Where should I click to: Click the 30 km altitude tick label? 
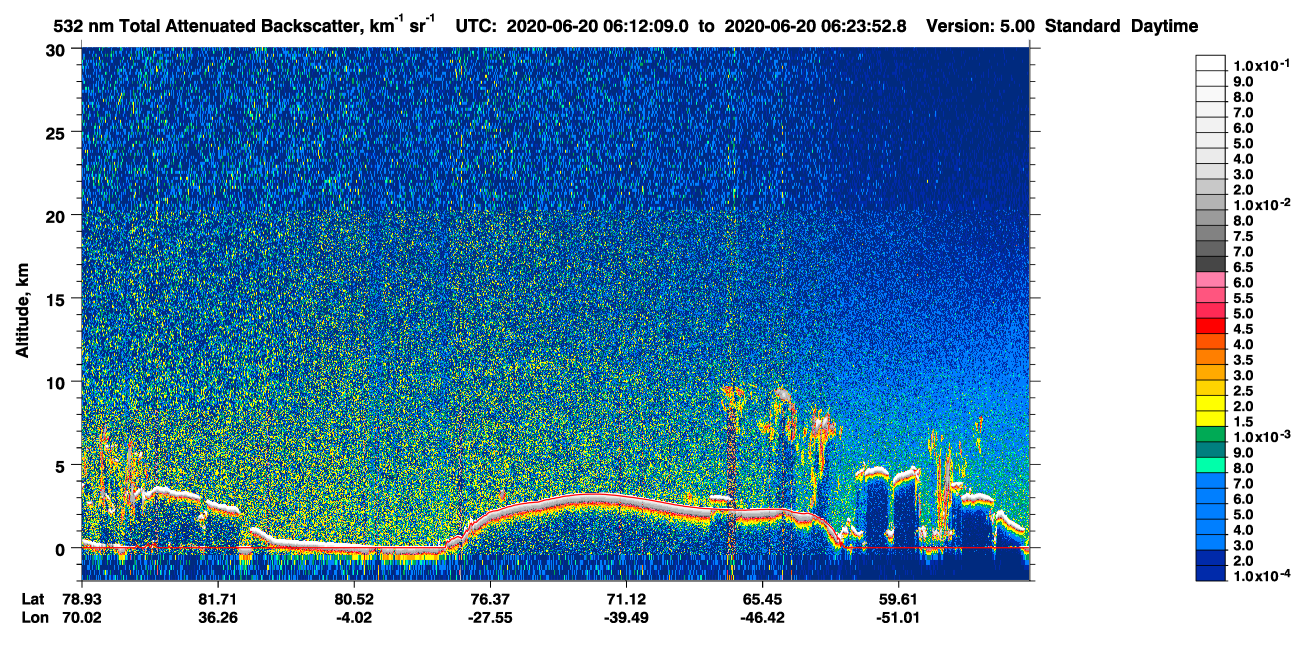coord(59,49)
